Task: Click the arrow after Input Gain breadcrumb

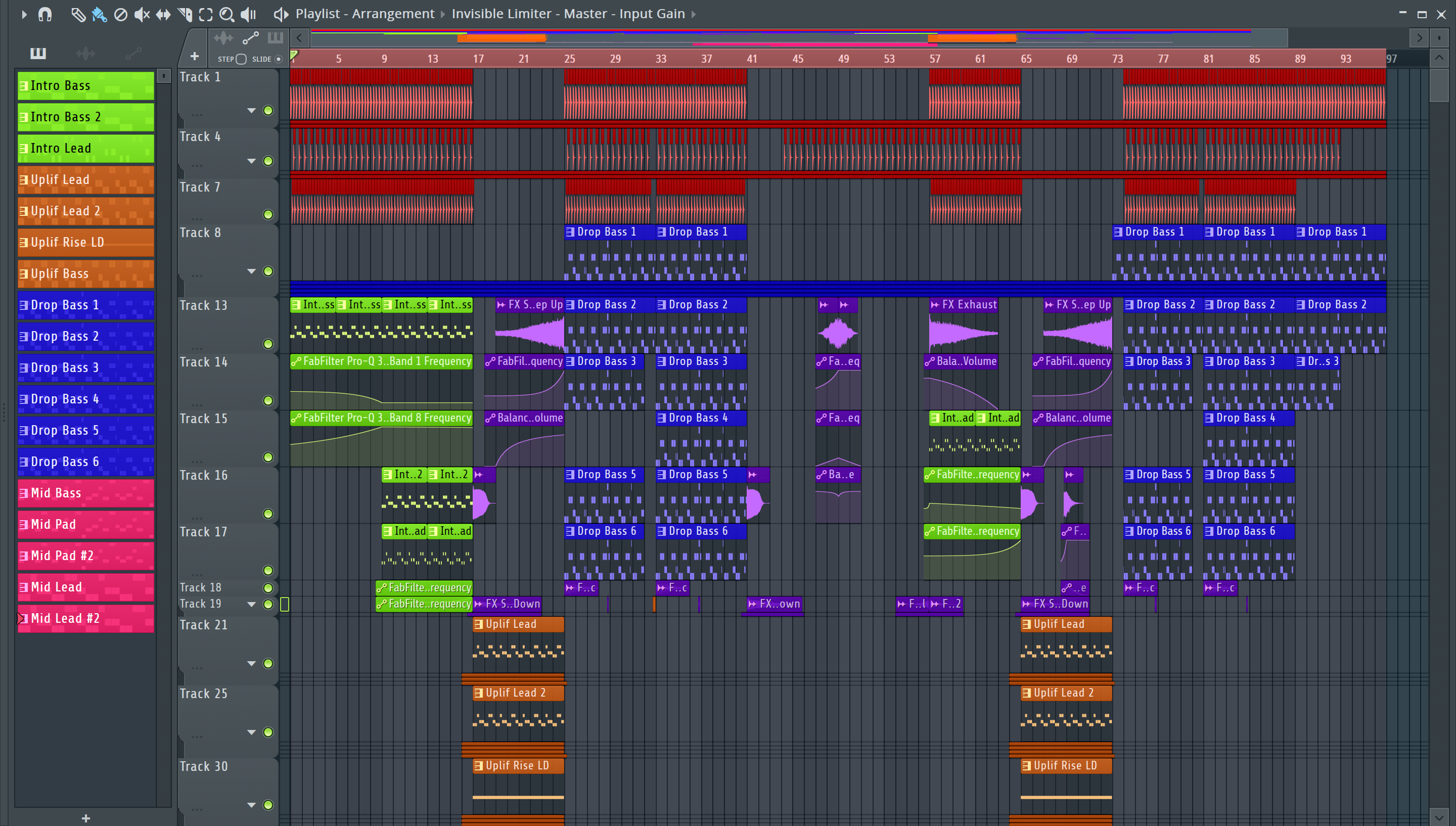Action: point(693,14)
